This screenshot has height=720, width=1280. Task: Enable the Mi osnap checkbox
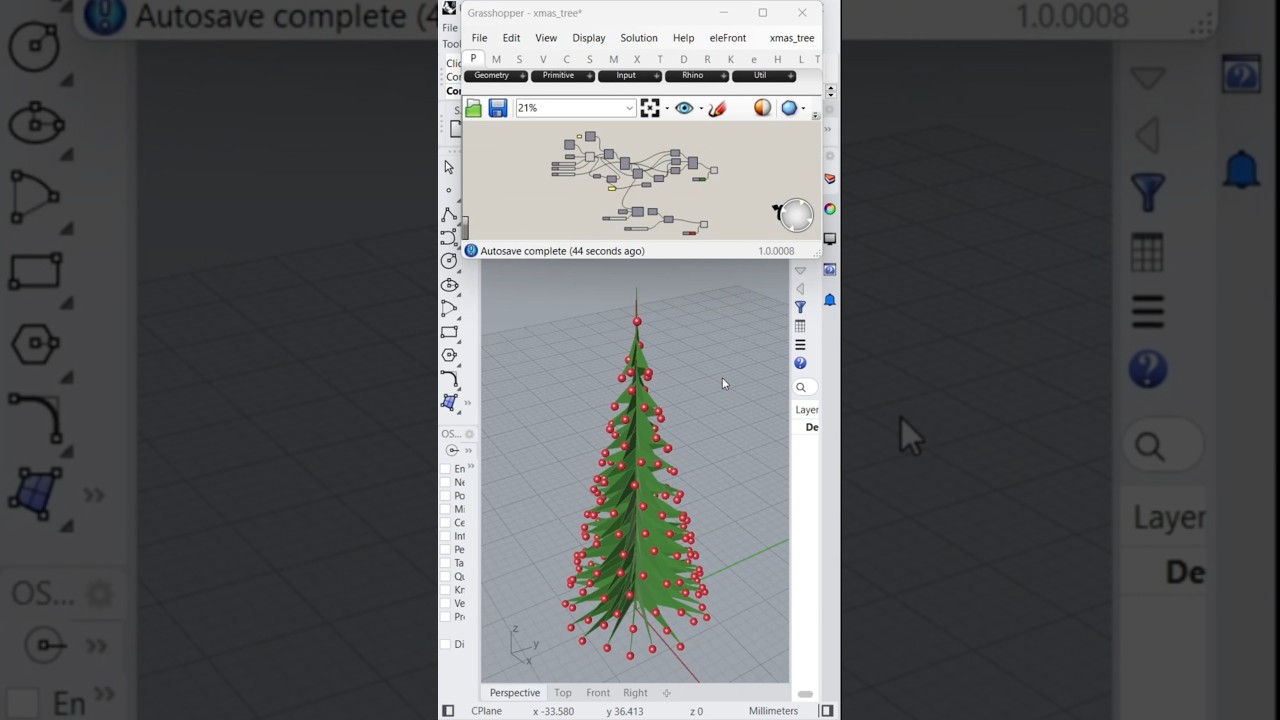pyautogui.click(x=446, y=509)
